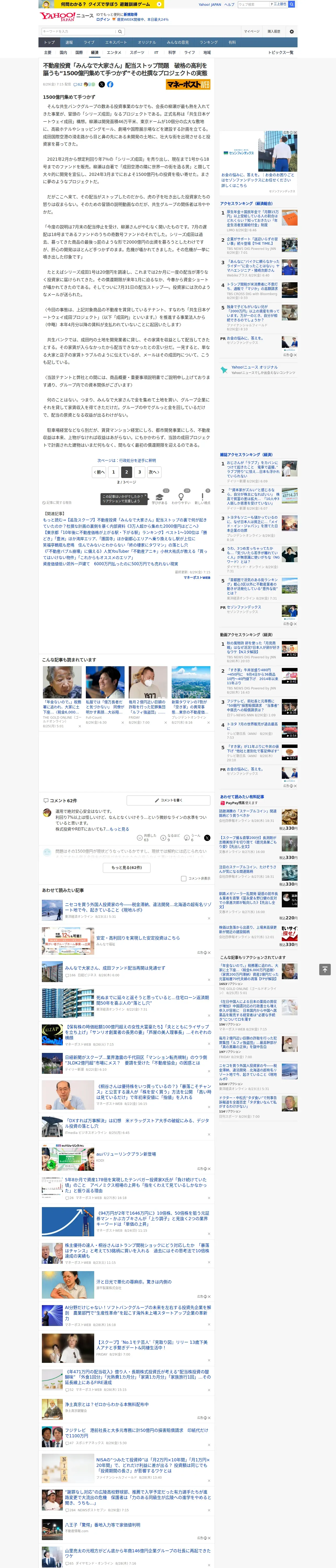
Task: Select pagination page 3
Action: click(x=140, y=472)
